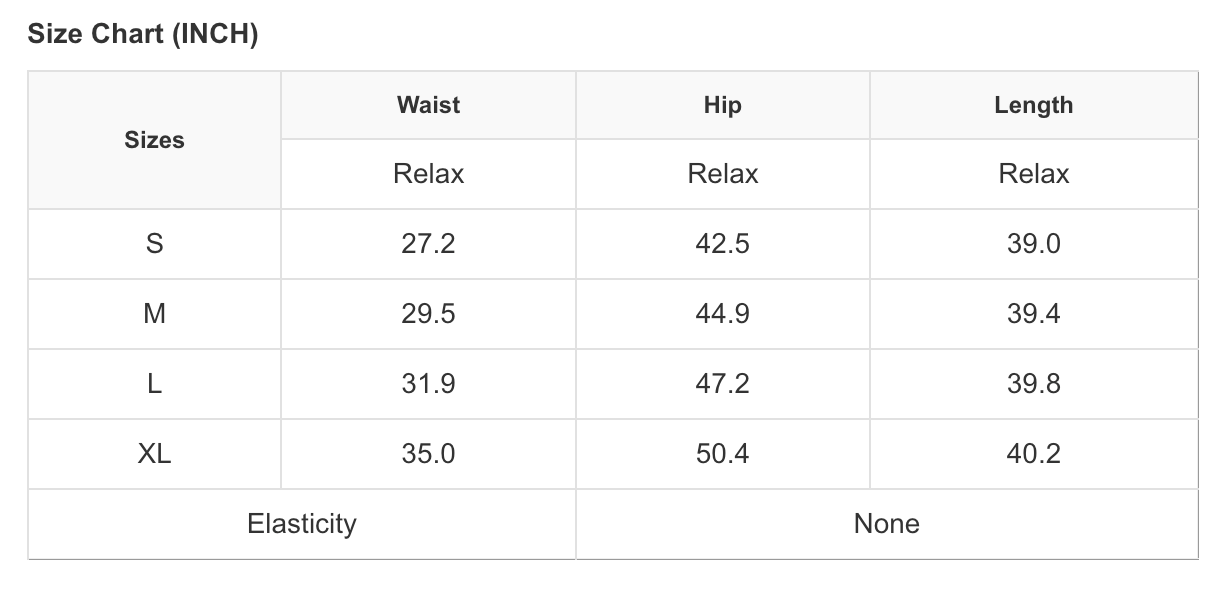Select the Relax label under Length
The height and width of the screenshot is (596, 1230).
coord(1033,174)
